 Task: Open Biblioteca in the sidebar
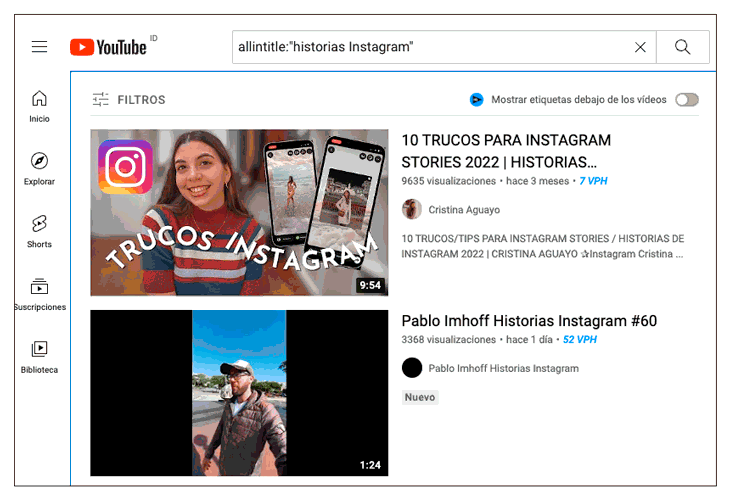[x=39, y=357]
